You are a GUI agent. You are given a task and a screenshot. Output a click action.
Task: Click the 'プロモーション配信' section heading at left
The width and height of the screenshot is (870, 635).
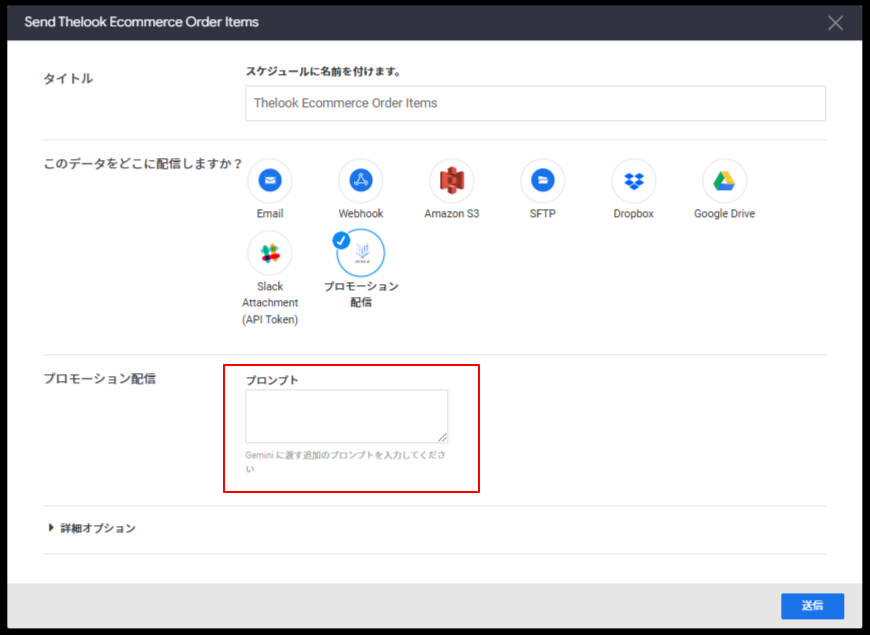coord(100,379)
